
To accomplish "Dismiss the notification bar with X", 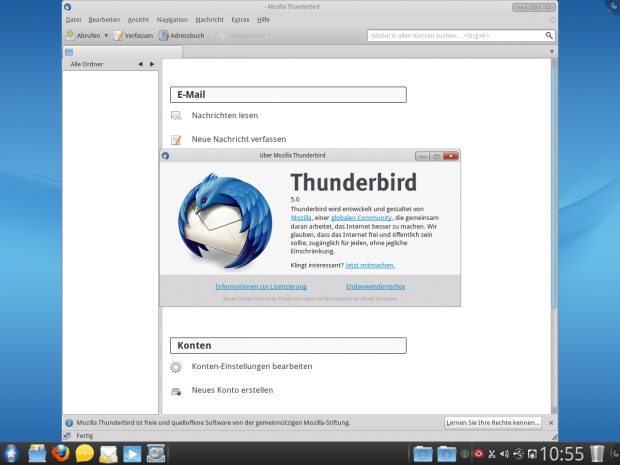I will point(551,423).
